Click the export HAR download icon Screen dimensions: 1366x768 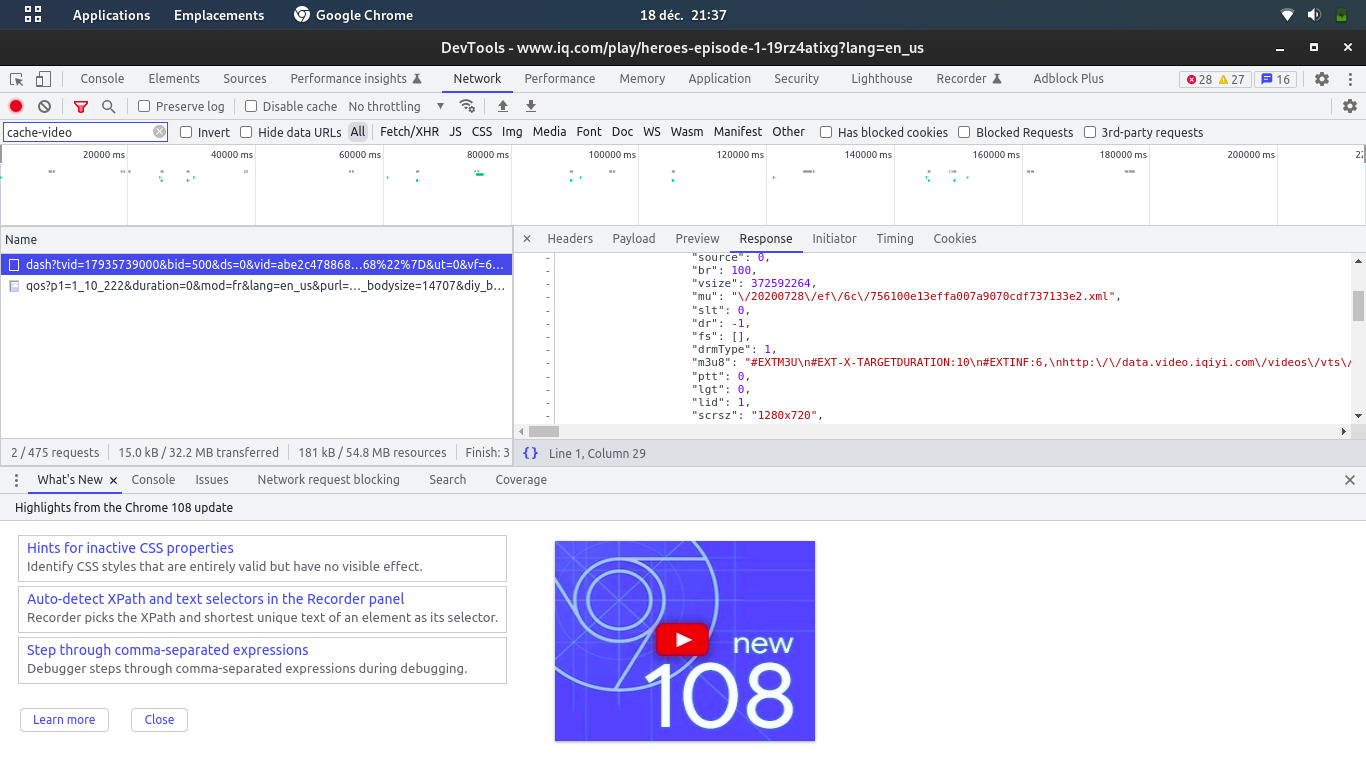(531, 106)
